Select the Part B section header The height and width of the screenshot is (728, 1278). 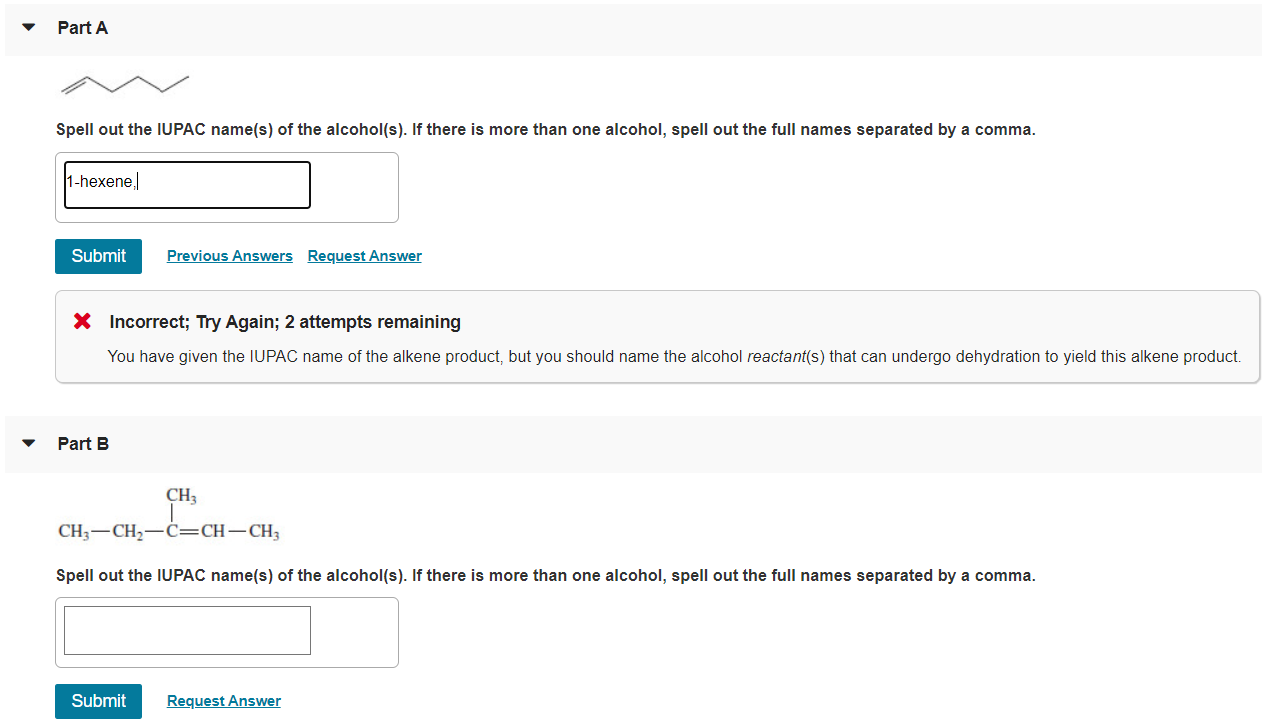(83, 444)
